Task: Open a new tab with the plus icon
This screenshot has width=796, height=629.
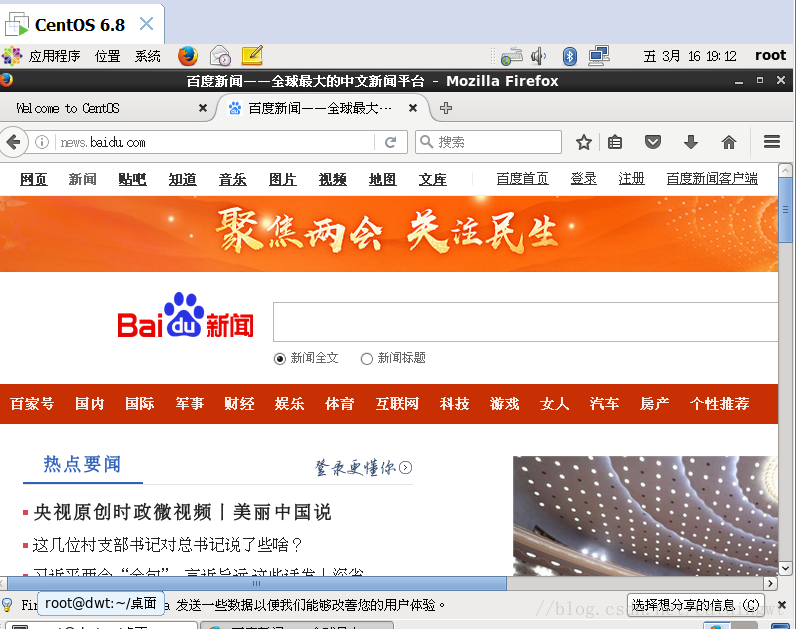Action: [446, 108]
